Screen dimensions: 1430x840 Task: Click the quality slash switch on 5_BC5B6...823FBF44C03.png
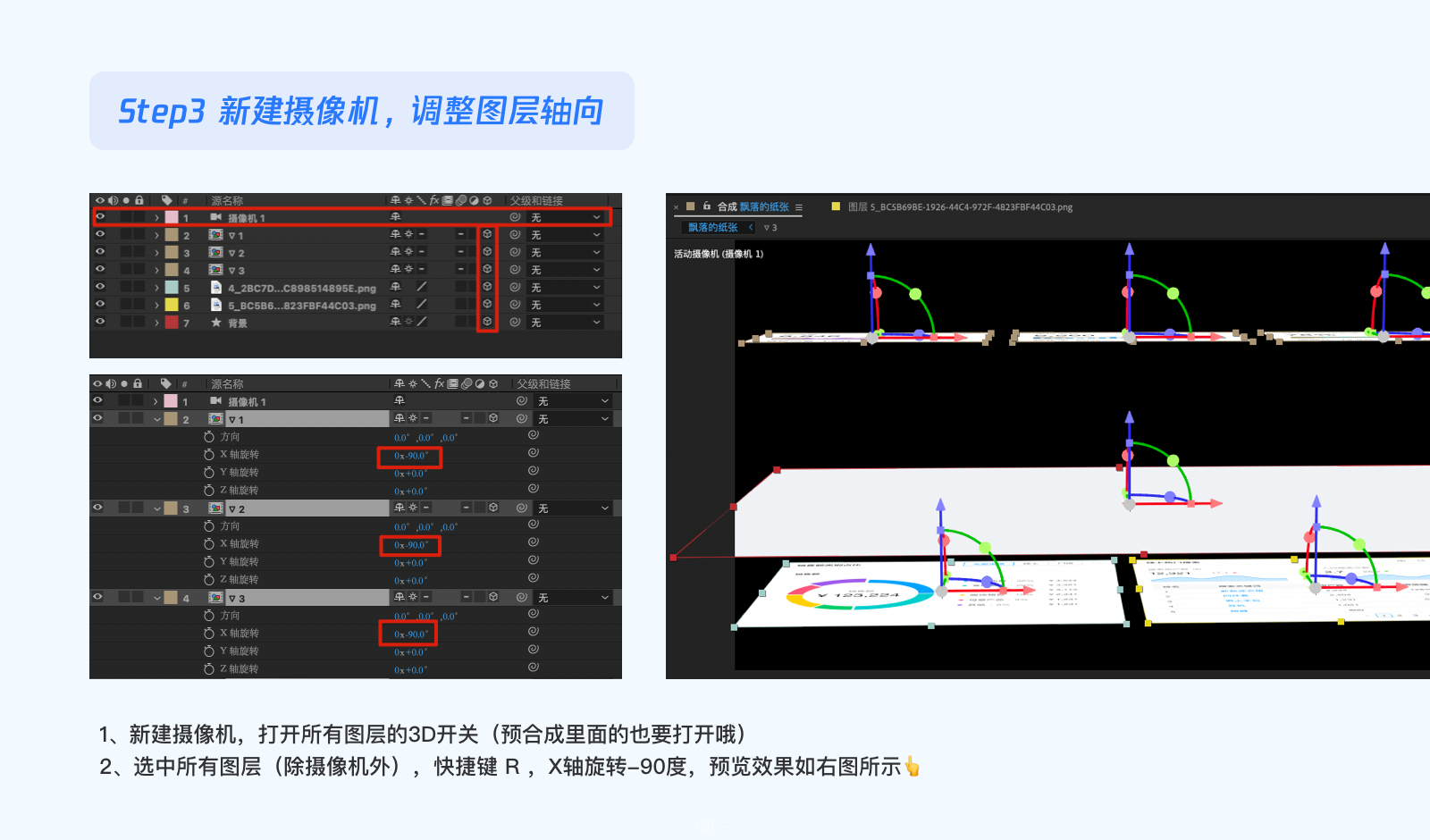(422, 304)
